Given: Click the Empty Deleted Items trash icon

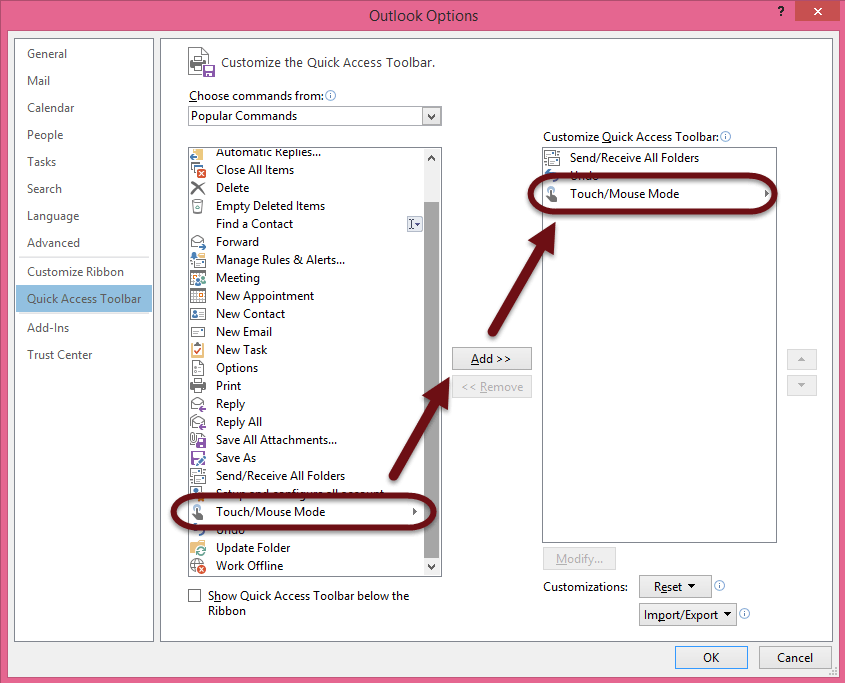Looking at the screenshot, I should coord(198,206).
